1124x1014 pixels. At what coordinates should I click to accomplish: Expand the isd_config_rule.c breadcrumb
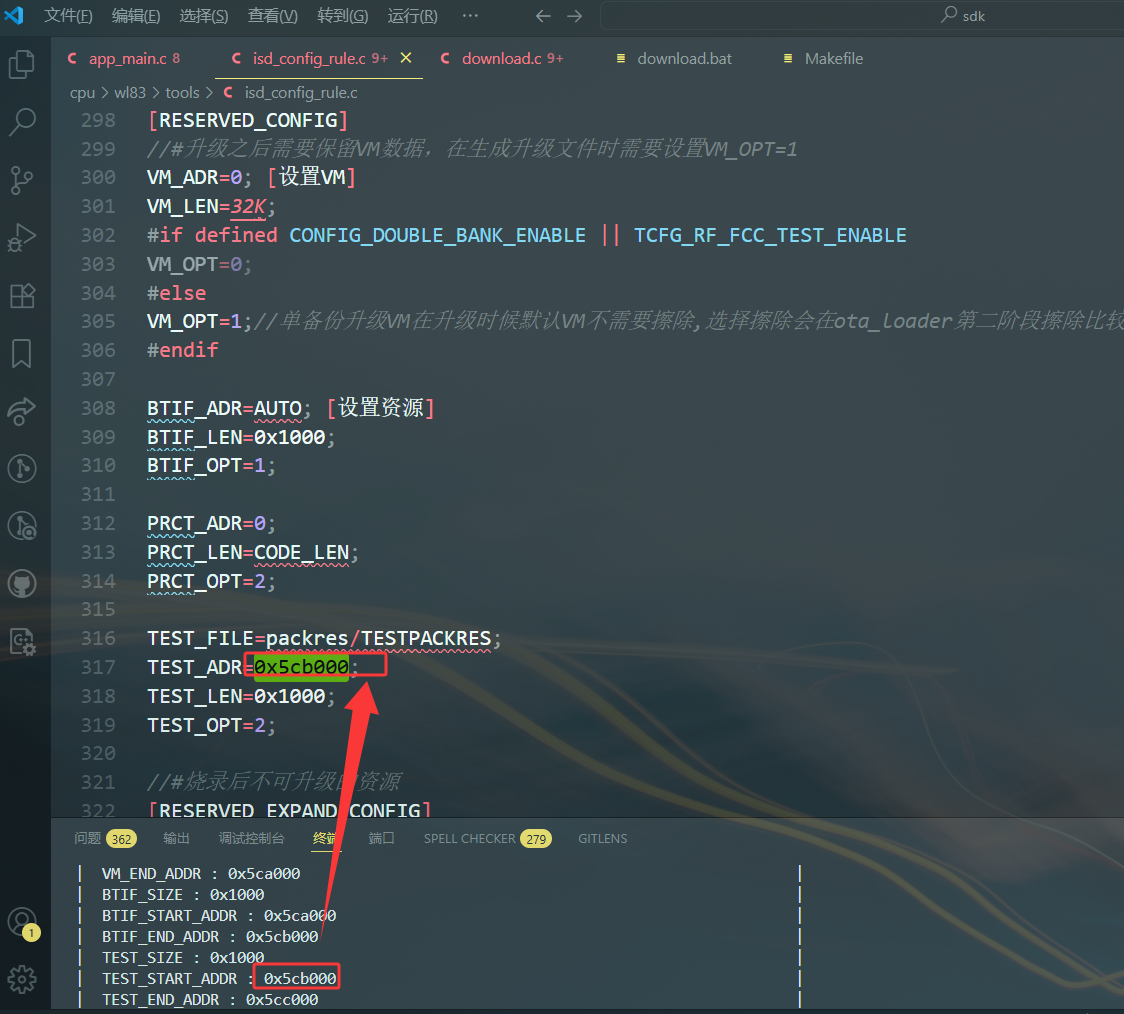click(x=291, y=92)
